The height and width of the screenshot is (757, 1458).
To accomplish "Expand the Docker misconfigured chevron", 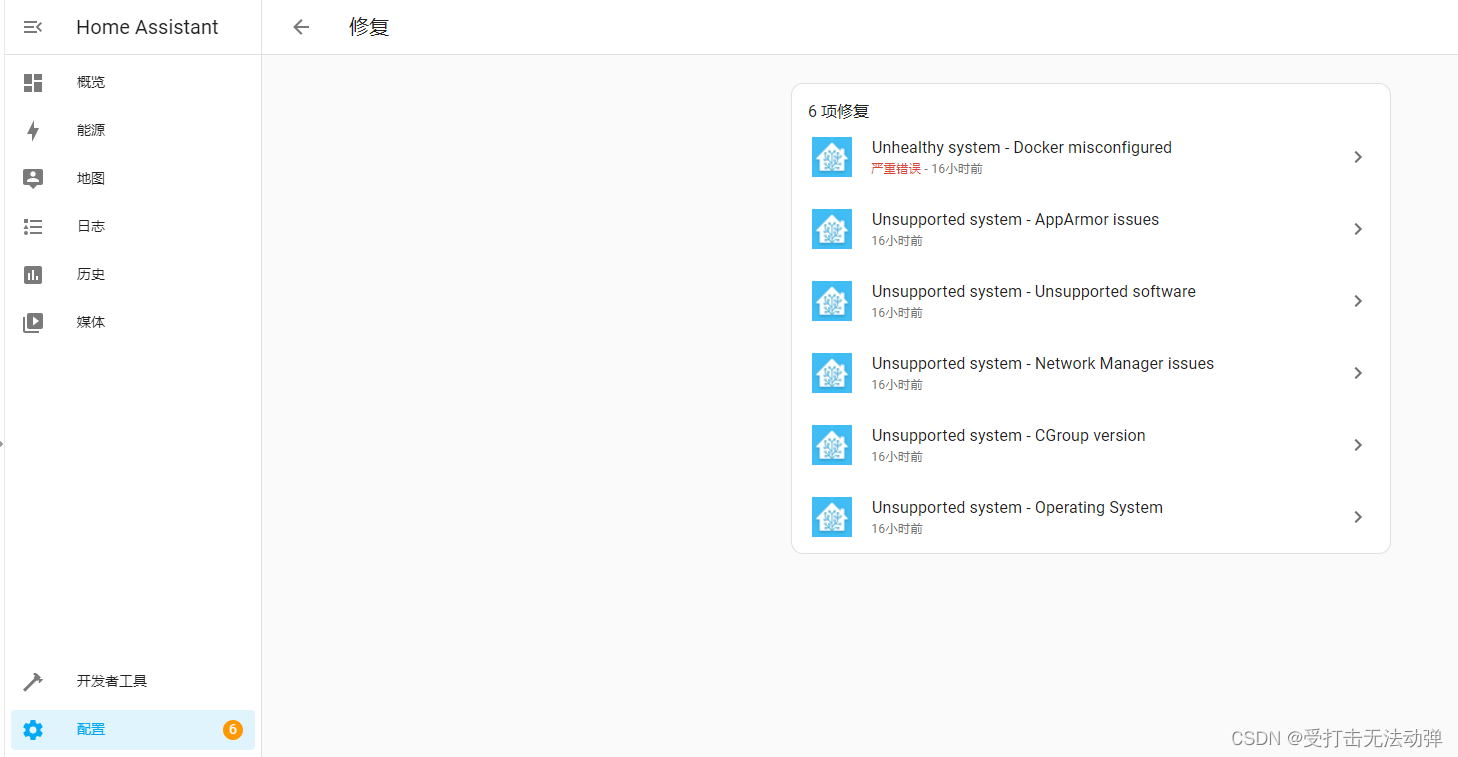I will coord(1358,157).
